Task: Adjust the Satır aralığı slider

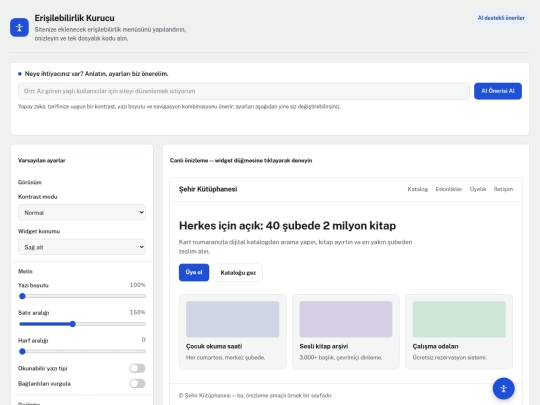Action: (x=82, y=324)
